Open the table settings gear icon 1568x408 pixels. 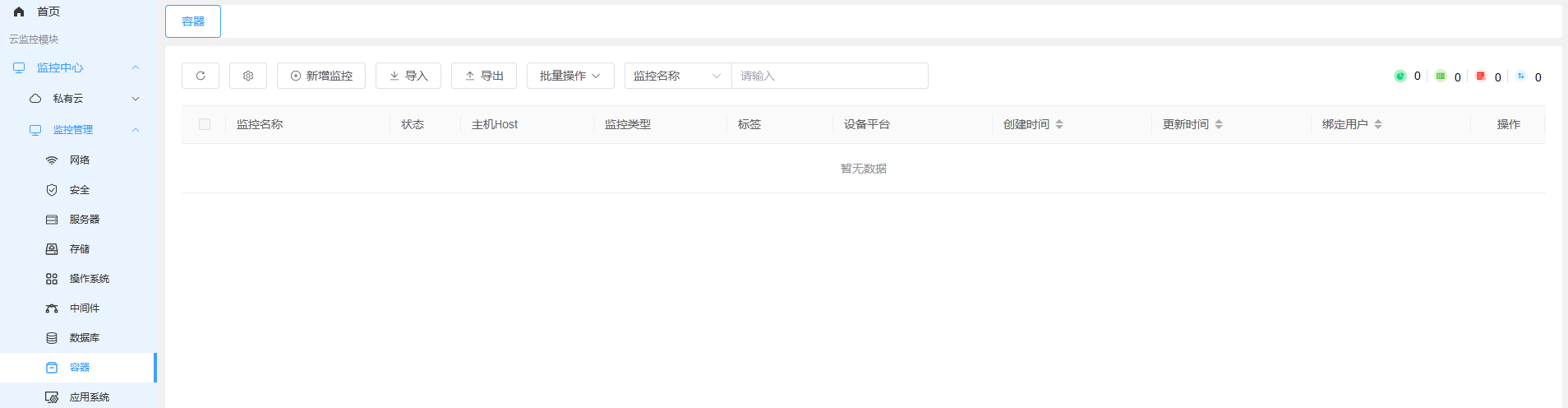coord(248,76)
